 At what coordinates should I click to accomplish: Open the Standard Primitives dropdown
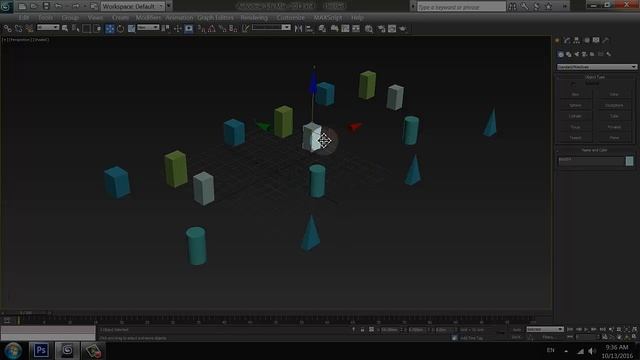pos(597,67)
